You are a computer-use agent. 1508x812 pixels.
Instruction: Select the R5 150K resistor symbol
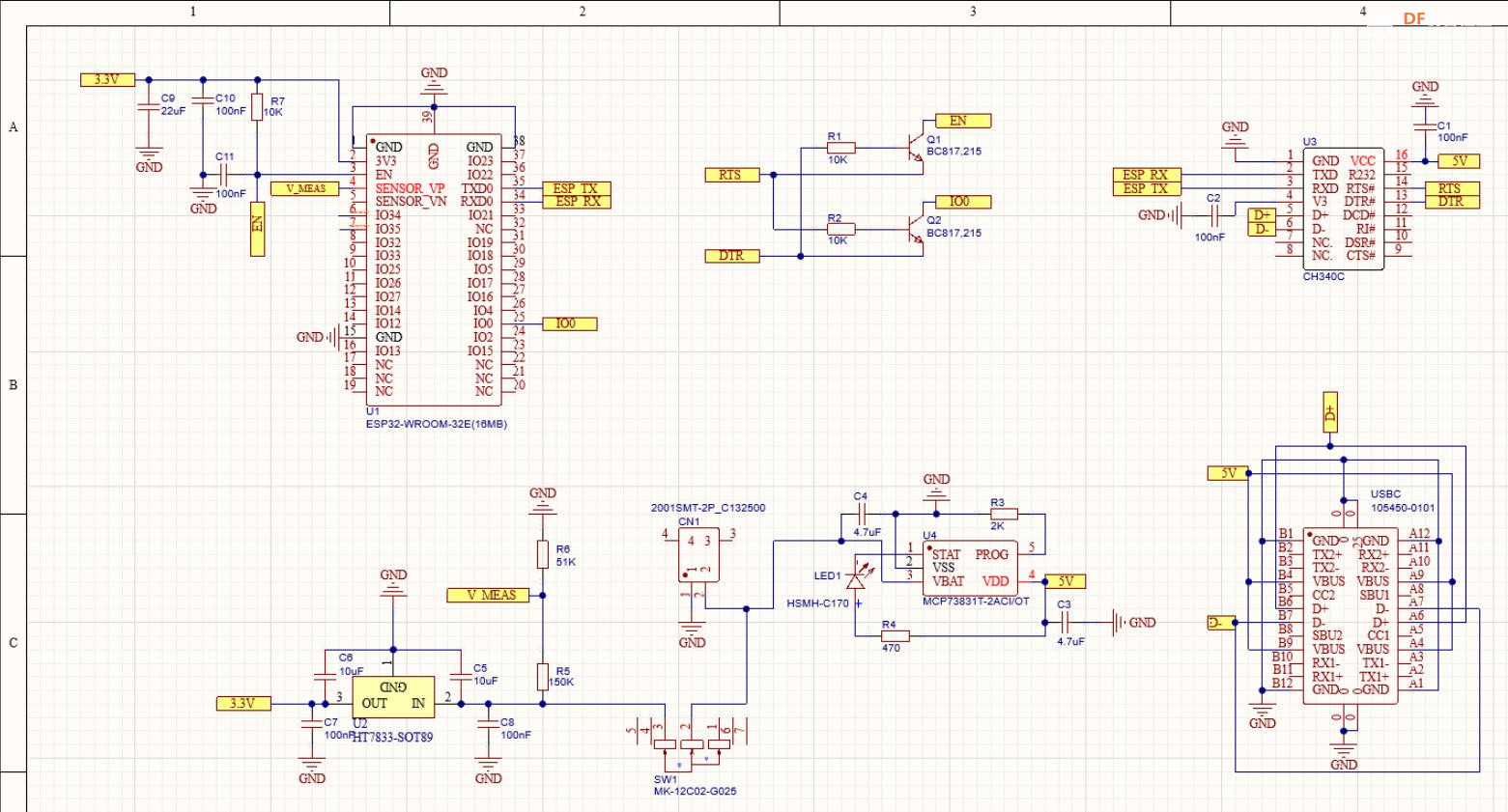[543, 677]
